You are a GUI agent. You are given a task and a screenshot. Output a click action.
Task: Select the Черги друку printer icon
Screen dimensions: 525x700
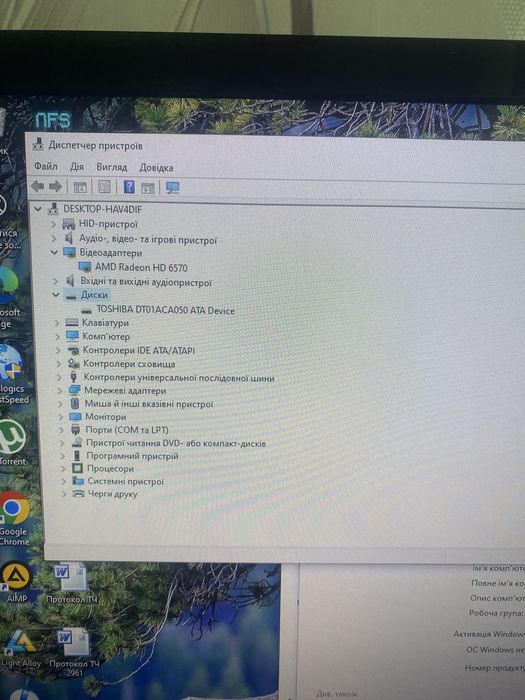78,493
